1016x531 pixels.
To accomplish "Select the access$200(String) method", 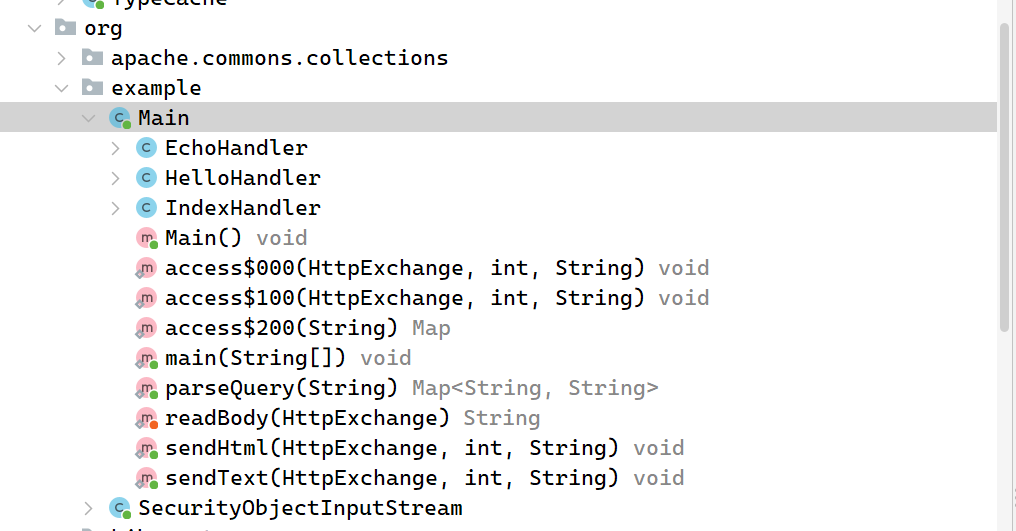I will pyautogui.click(x=275, y=328).
